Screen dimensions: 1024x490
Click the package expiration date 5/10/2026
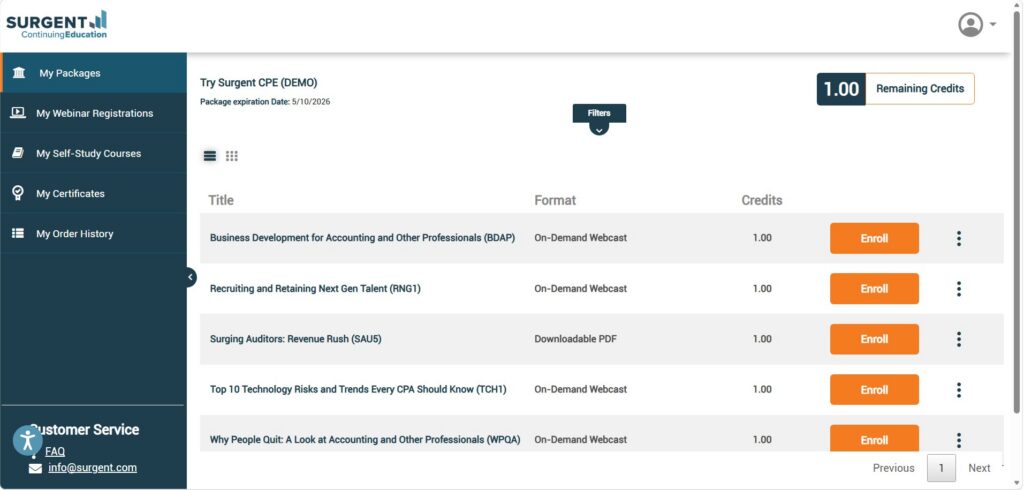[311, 102]
